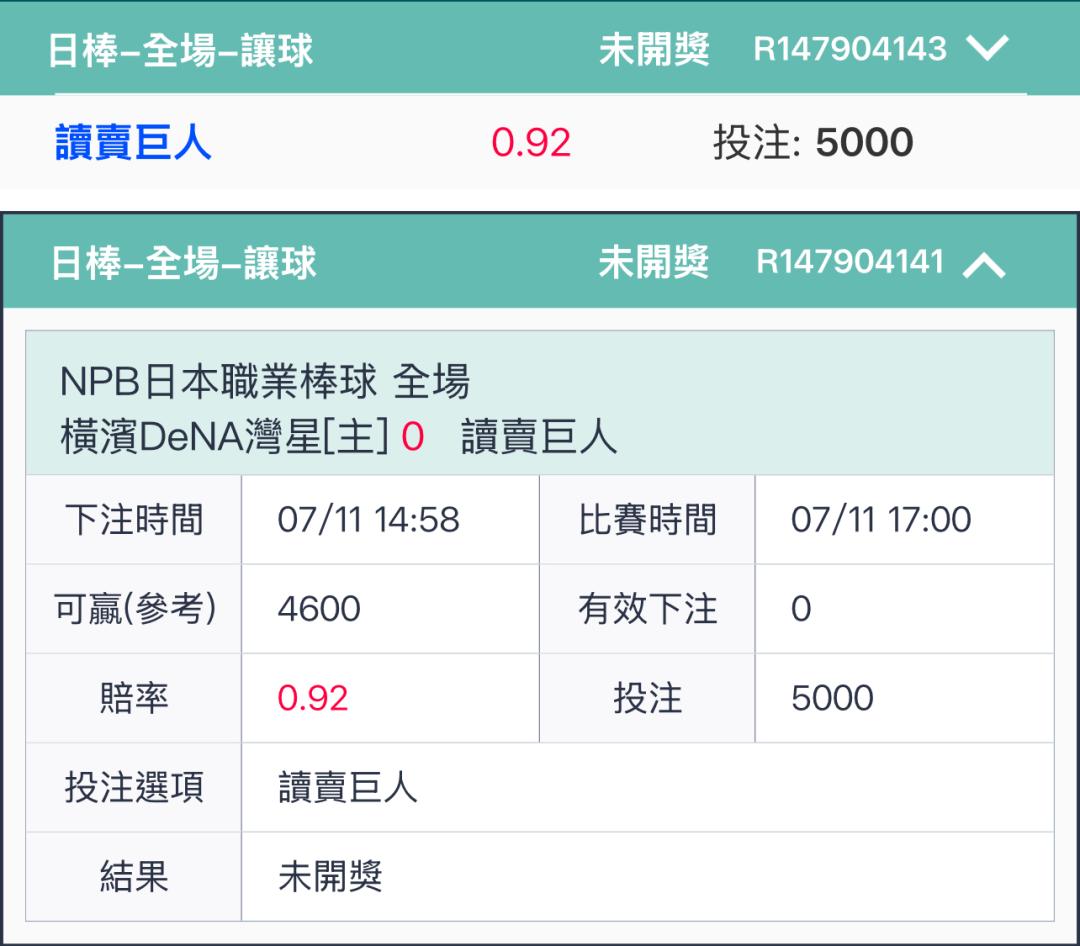The width and height of the screenshot is (1080, 946).
Task: Click the 橫濱DeNA灣星[主] team name
Action: [225, 437]
